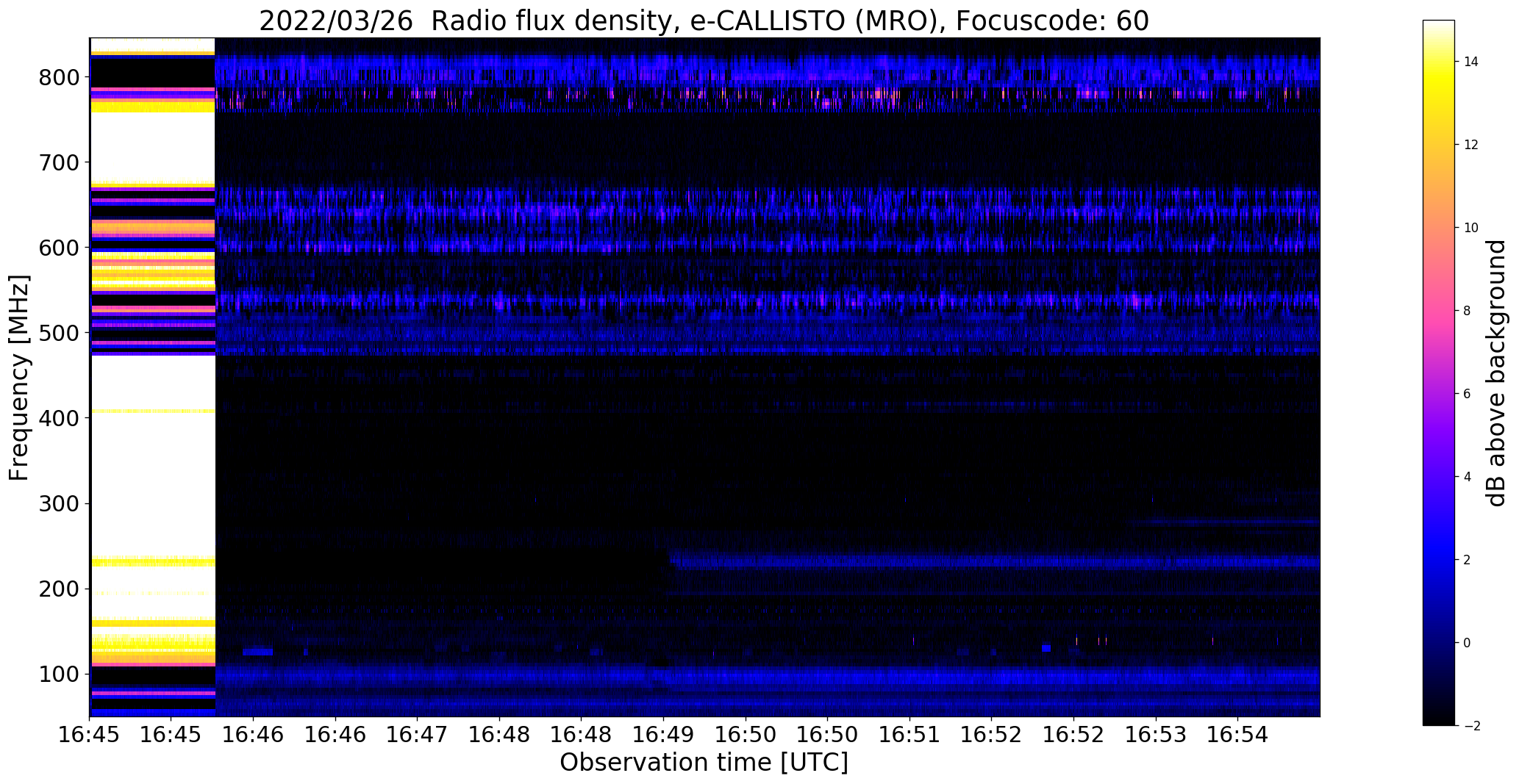Click the colorbar tick value 4
Image resolution: width=1519 pixels, height=784 pixels.
(x=1468, y=477)
